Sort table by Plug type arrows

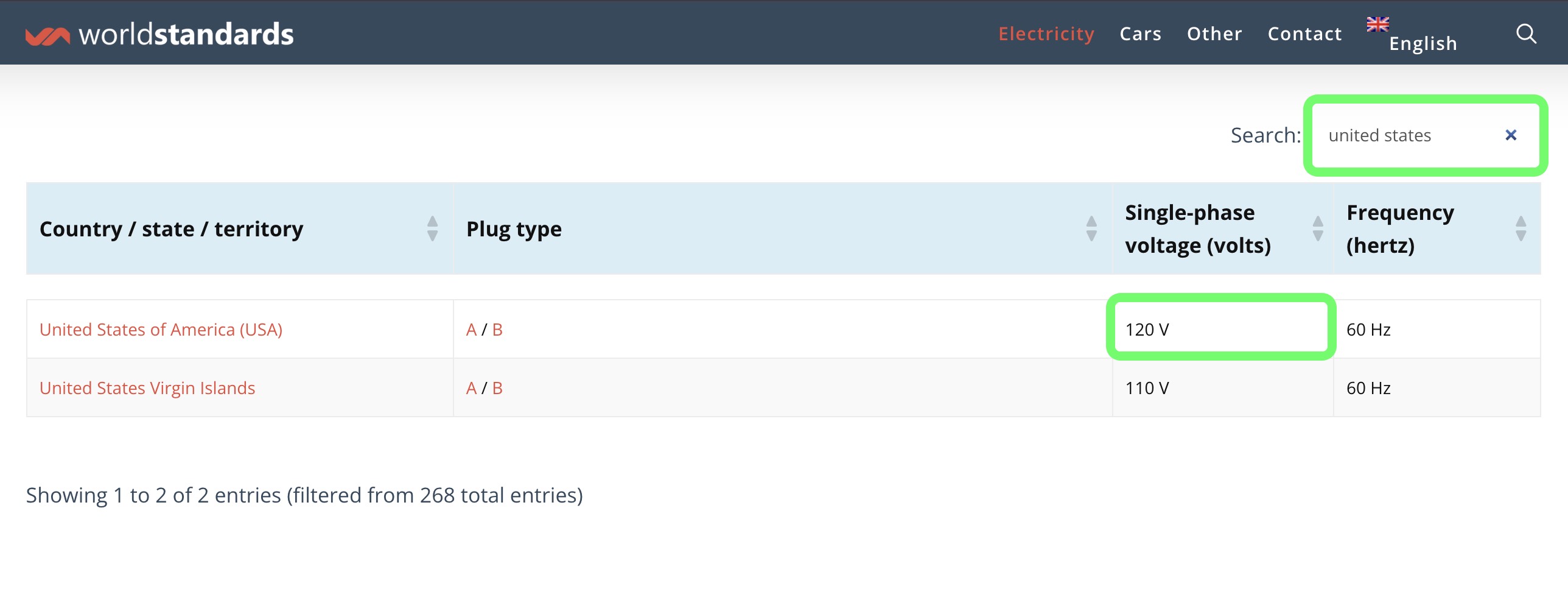[1091, 229]
